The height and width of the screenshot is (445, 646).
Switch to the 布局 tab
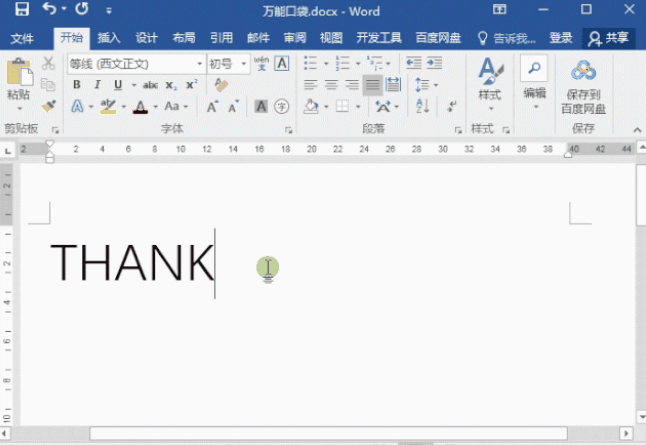pos(184,38)
